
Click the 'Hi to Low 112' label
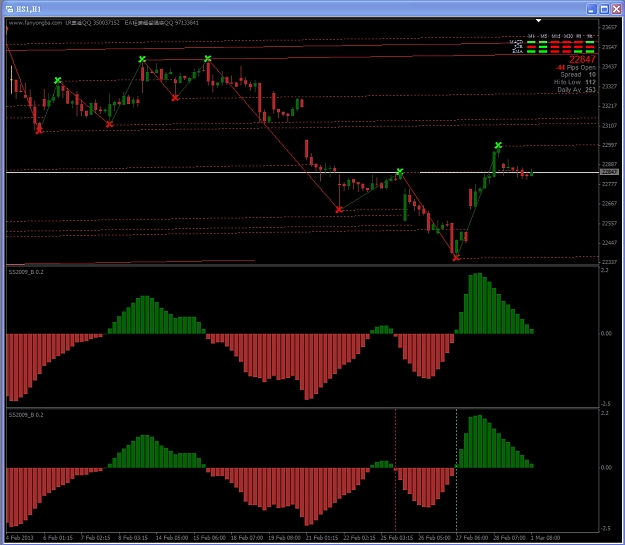pos(574,82)
